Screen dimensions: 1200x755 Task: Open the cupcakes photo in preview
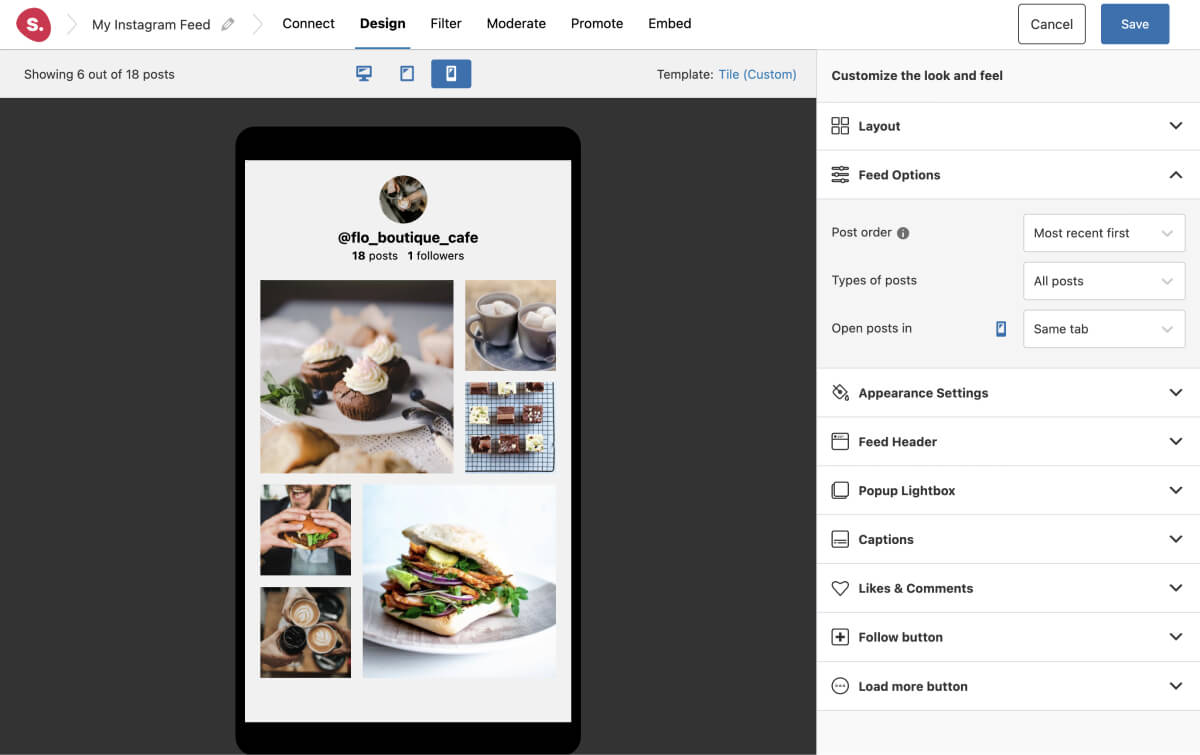click(x=357, y=377)
